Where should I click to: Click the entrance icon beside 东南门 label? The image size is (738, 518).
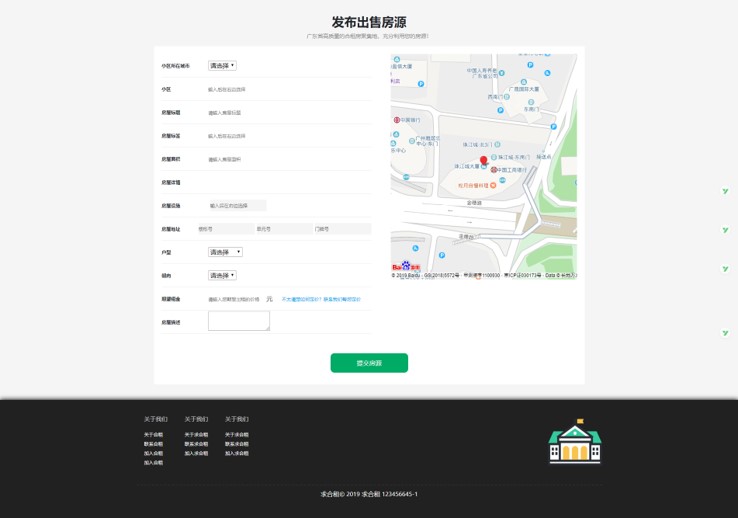(531, 102)
